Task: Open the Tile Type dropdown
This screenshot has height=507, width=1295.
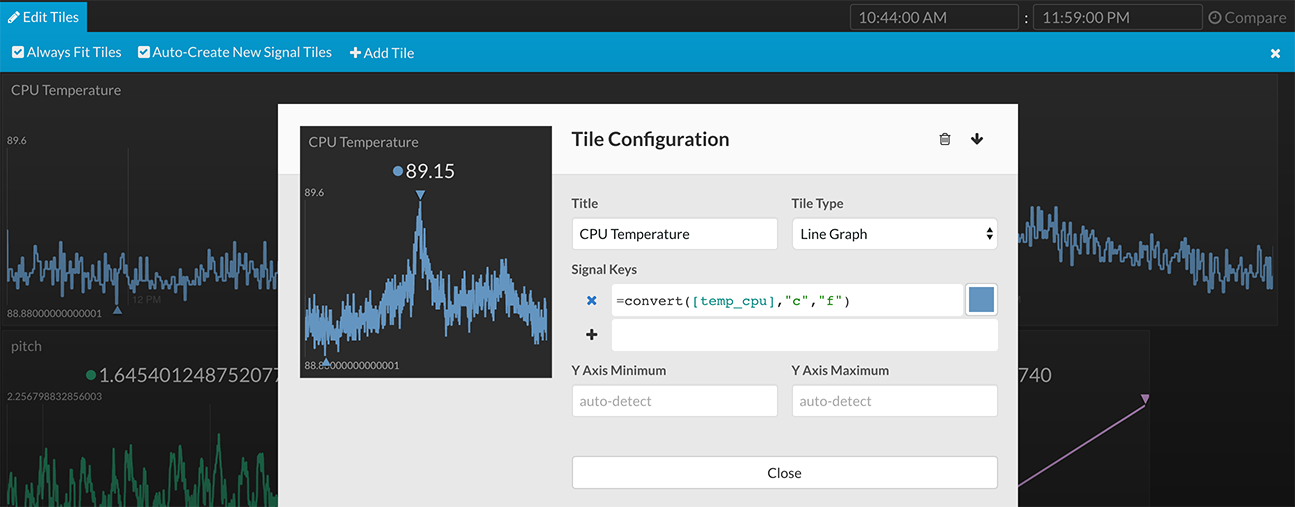Action: (x=893, y=234)
